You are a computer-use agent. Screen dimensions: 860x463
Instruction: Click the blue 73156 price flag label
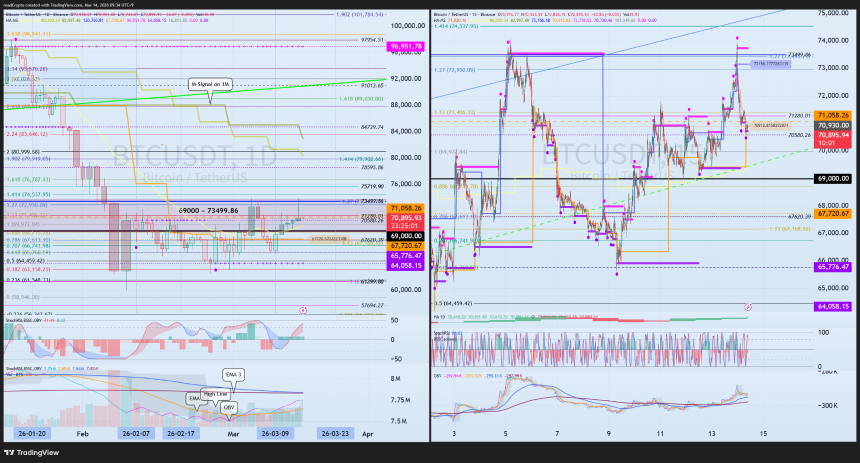(x=771, y=64)
